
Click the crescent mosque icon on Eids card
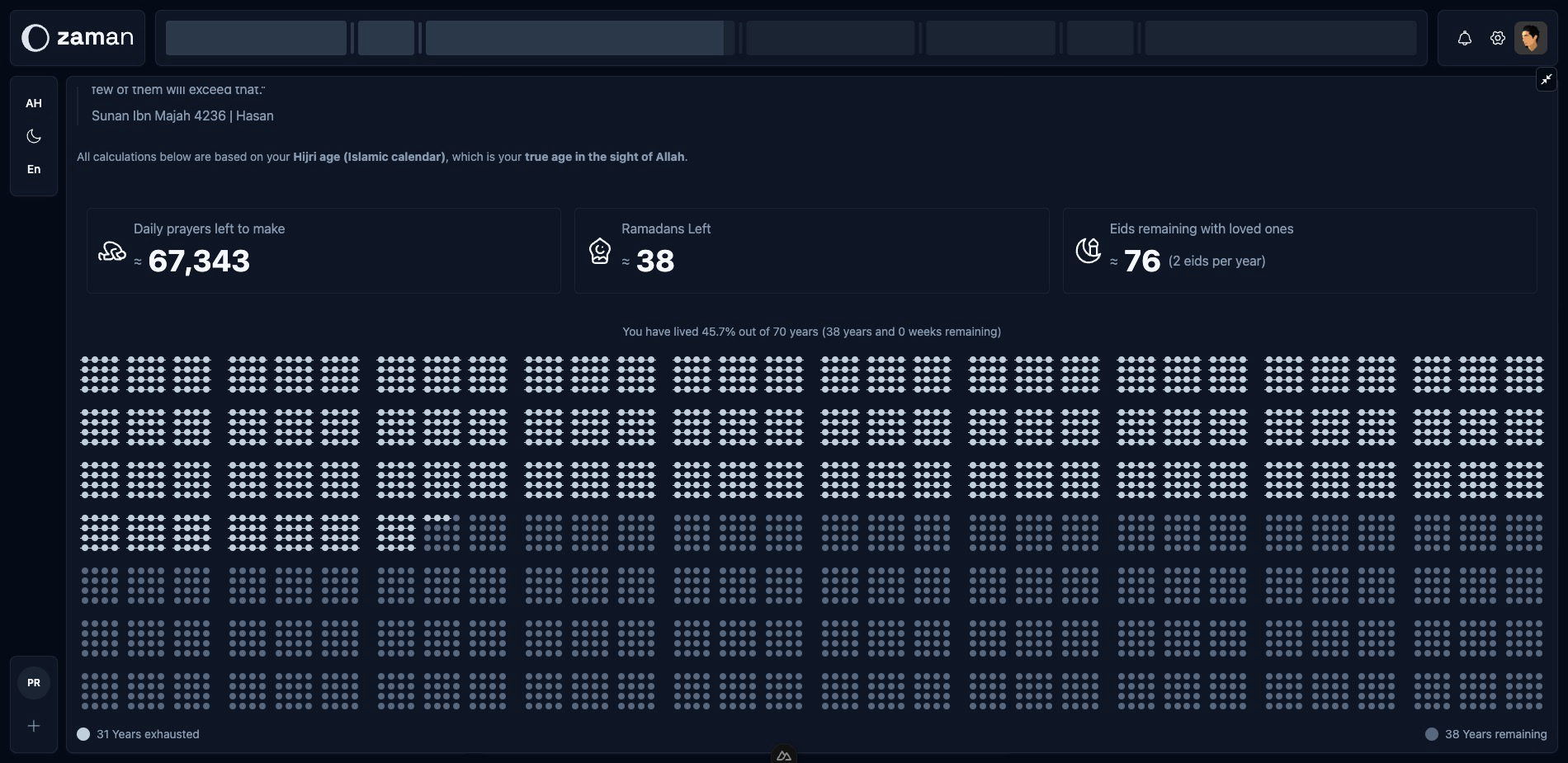tap(1089, 251)
